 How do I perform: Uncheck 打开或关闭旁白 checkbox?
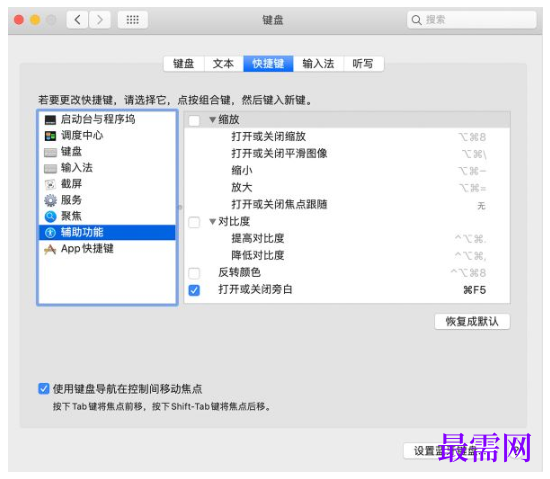194,290
